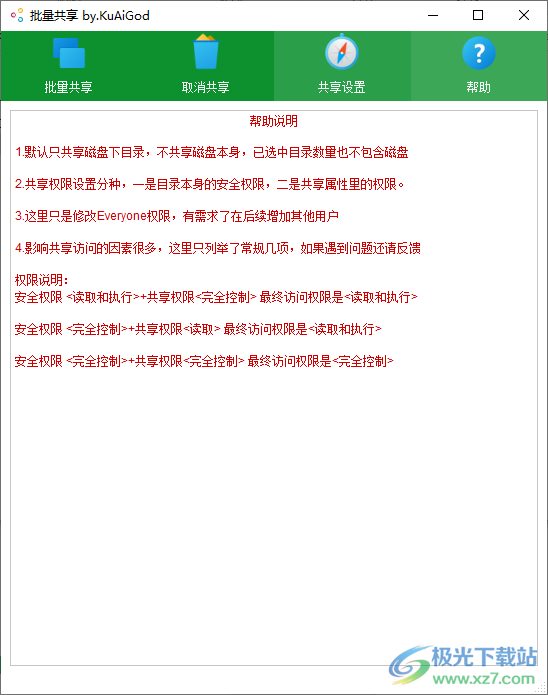This screenshot has width=548, height=695.
Task: Click the compass icon
Action: click(341, 52)
